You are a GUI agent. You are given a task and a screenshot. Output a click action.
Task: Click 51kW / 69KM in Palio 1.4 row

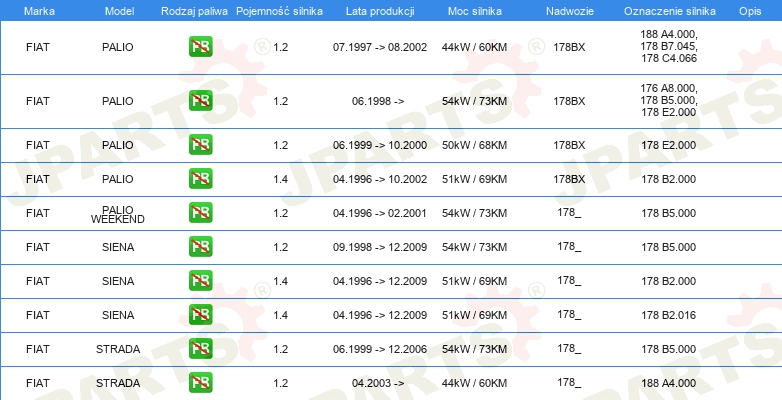[x=474, y=179]
